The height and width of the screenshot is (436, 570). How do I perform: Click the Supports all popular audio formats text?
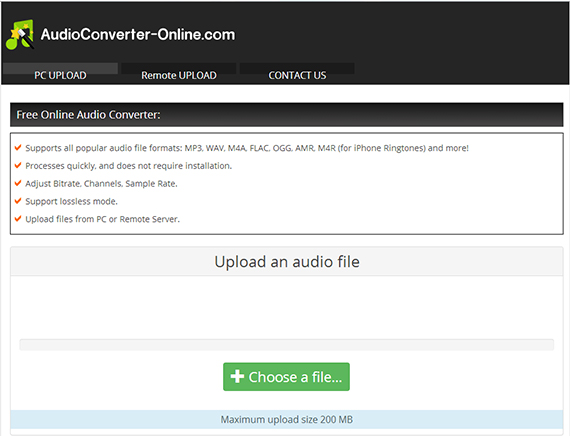tap(247, 148)
